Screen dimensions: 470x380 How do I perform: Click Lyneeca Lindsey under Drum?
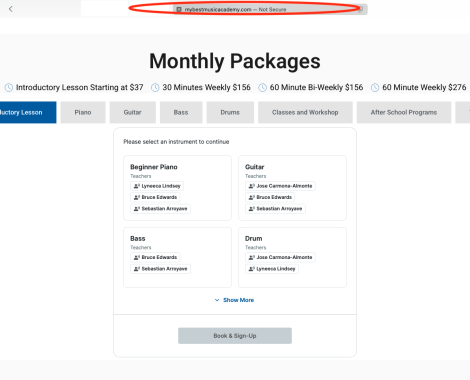[272, 269]
